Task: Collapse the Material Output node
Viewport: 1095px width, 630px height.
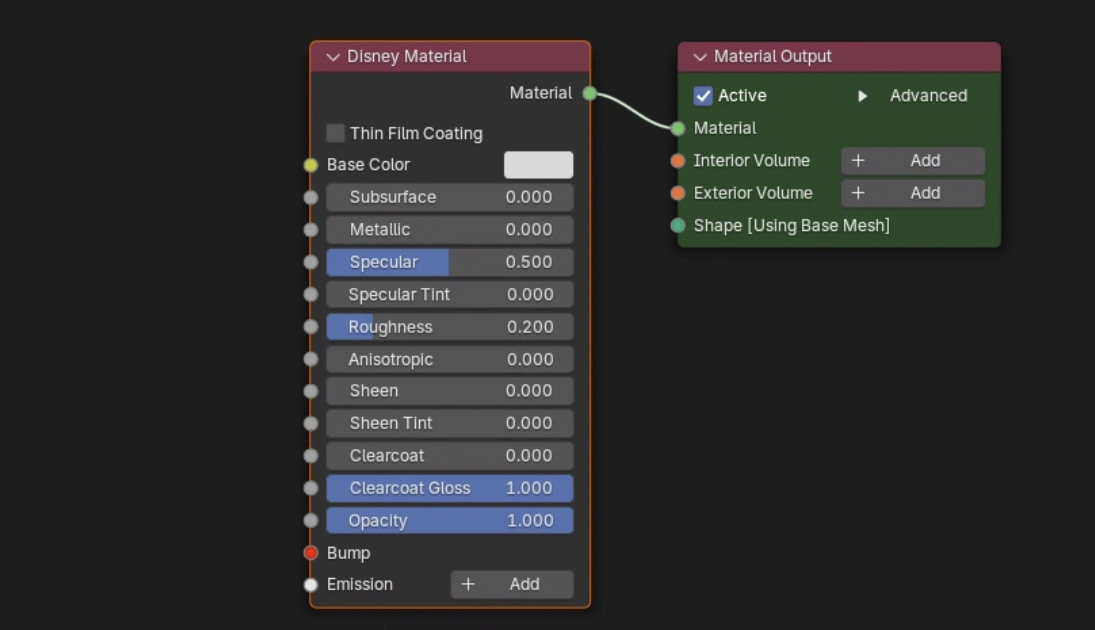Action: click(x=700, y=57)
